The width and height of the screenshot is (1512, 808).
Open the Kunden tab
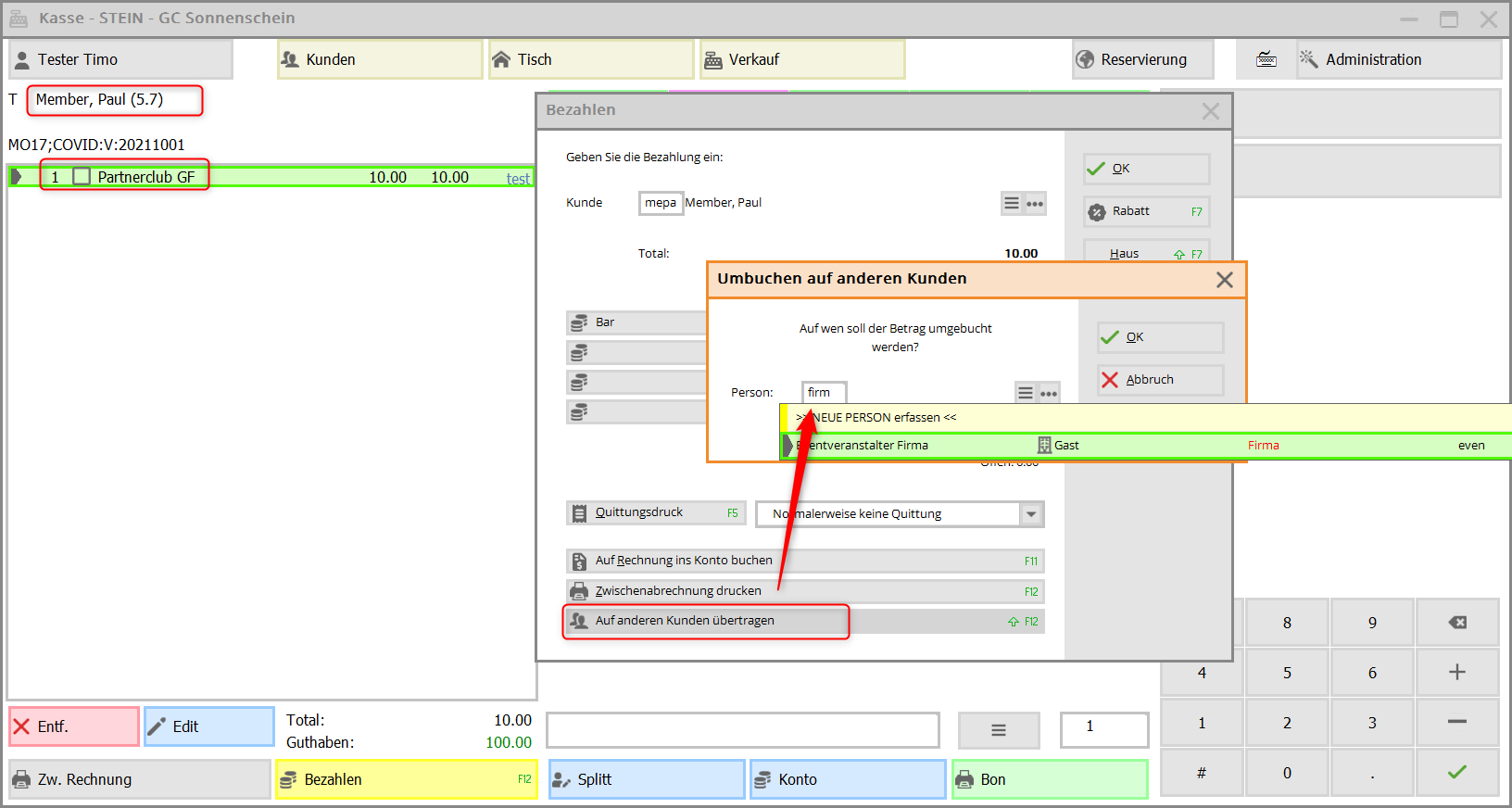[380, 59]
